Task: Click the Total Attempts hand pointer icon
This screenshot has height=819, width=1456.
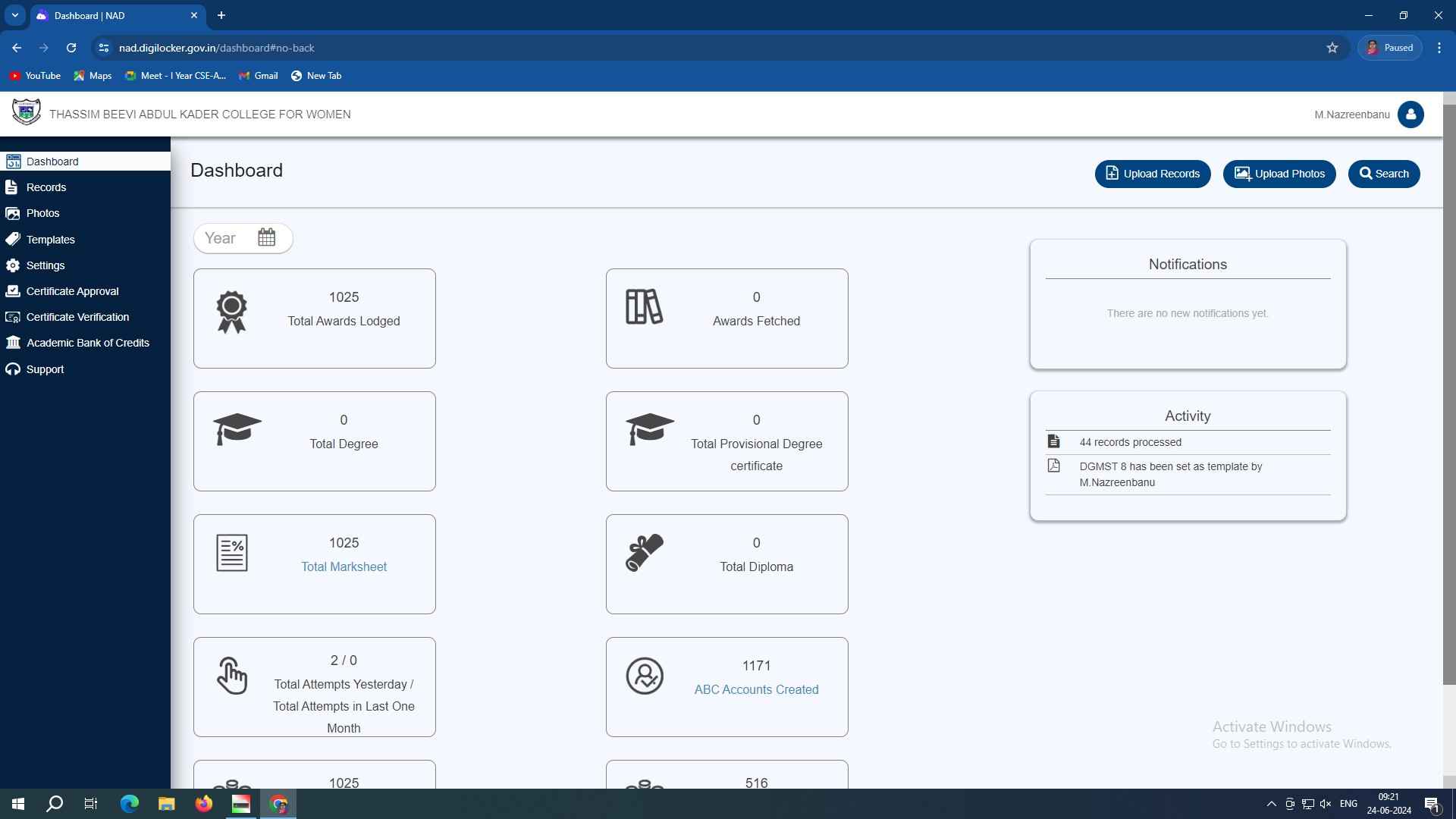Action: point(231,676)
